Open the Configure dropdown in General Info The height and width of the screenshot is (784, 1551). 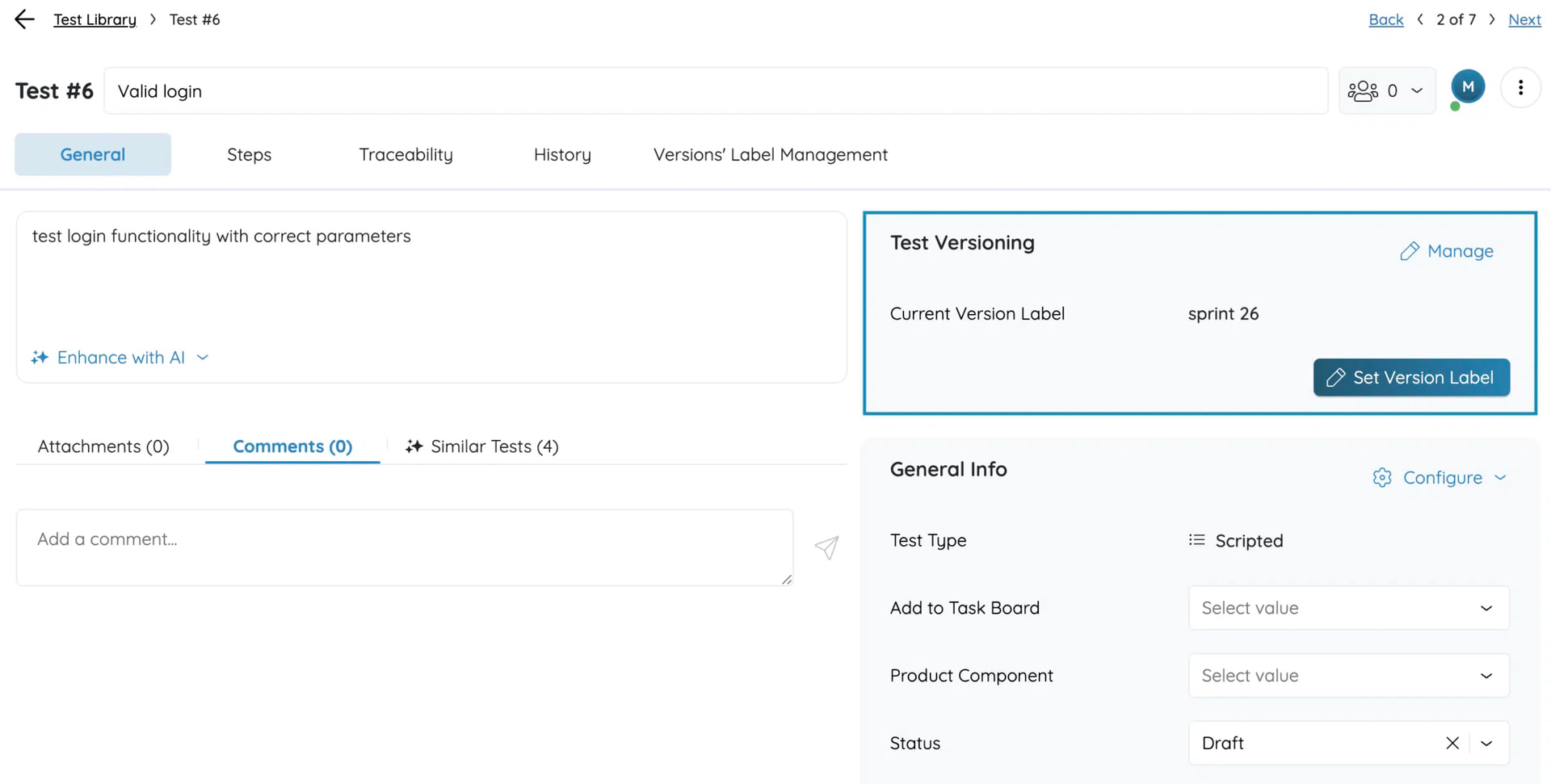1440,478
